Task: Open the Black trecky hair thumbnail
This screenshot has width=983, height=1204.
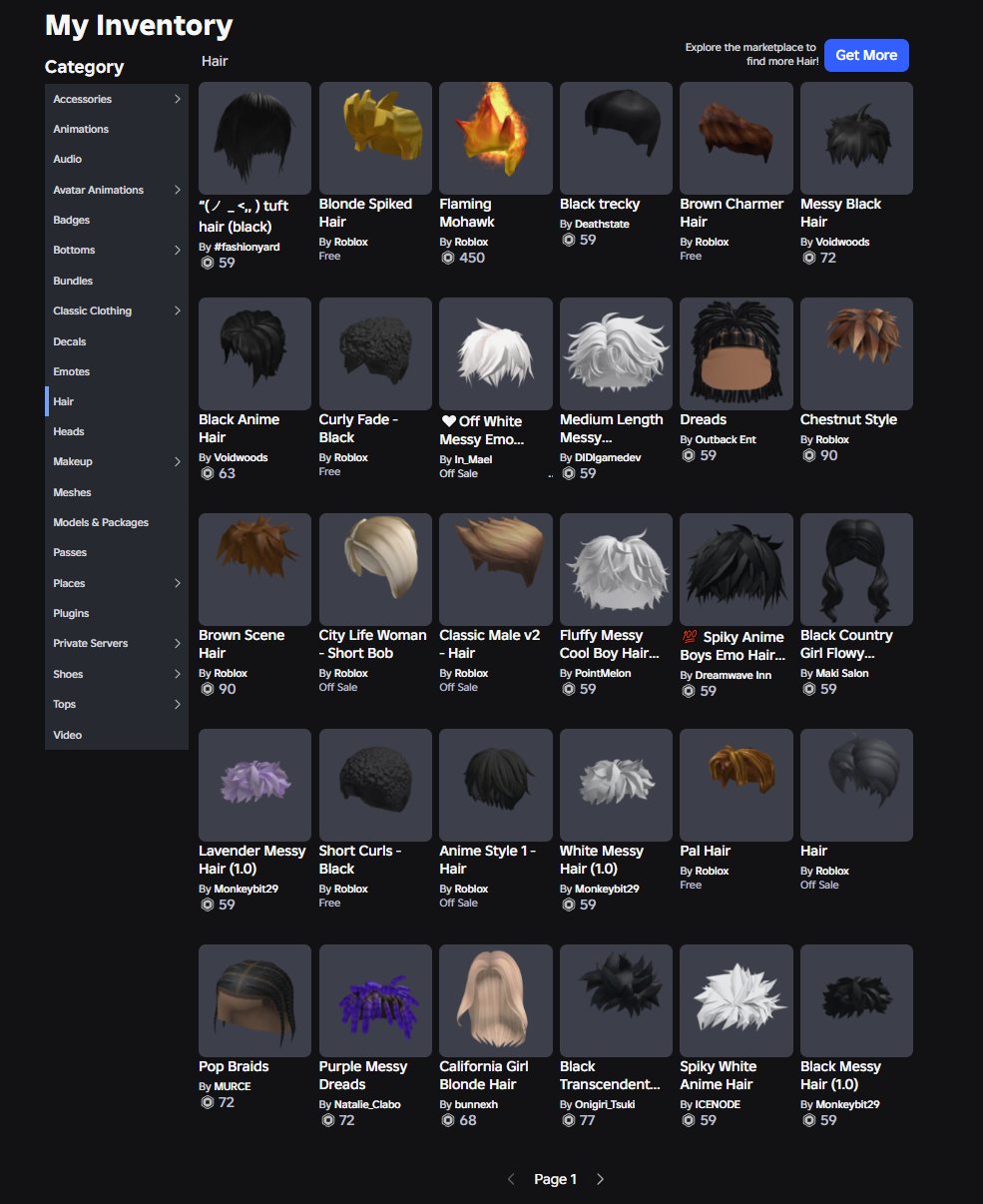Action: click(616, 138)
